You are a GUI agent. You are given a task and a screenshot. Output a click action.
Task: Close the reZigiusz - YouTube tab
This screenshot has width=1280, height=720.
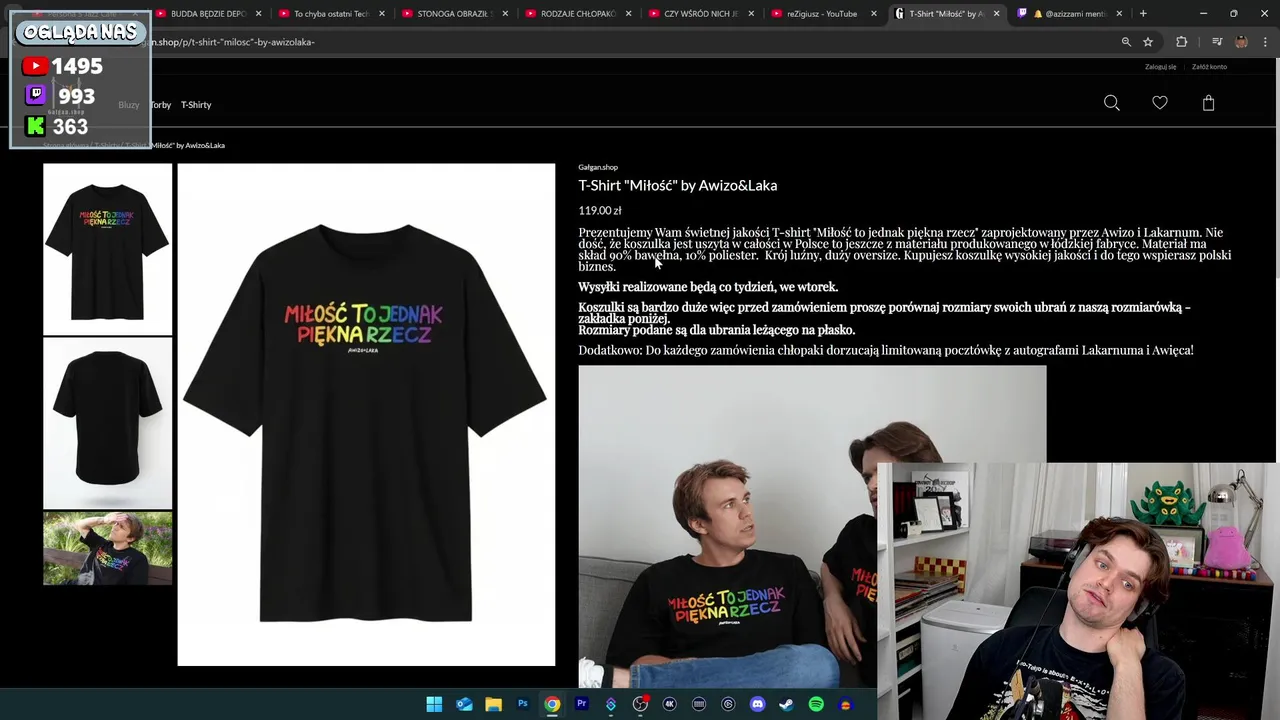coord(873,14)
